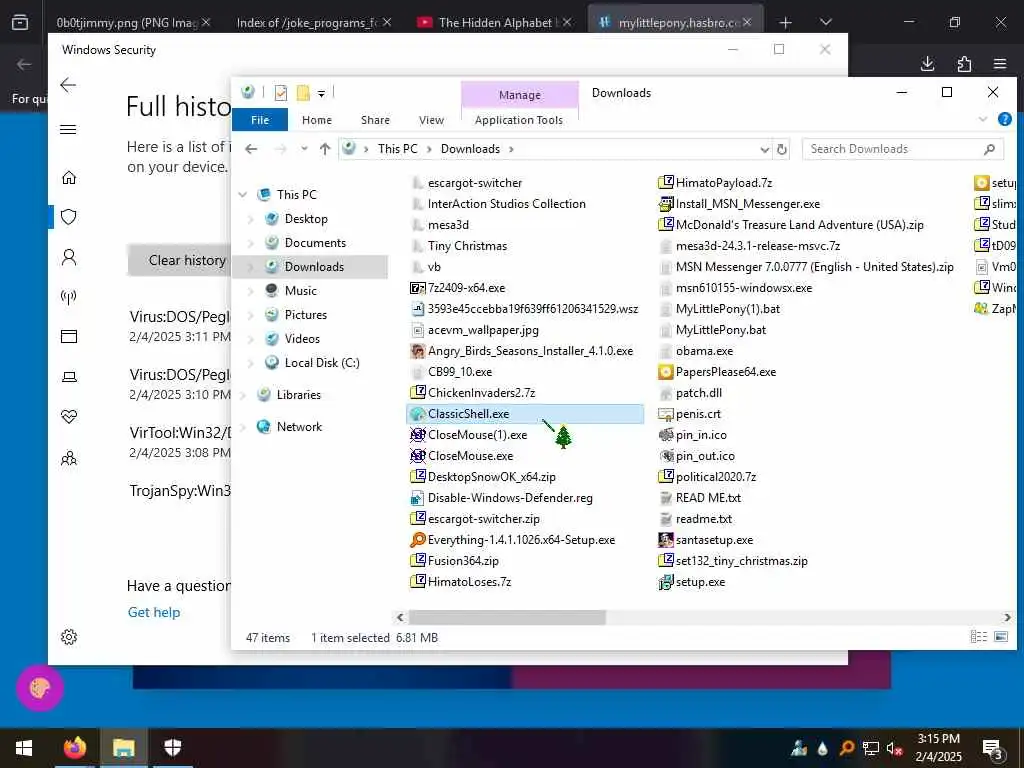Select Network in navigation pane
Viewport: 1024px width, 768px height.
(299, 426)
